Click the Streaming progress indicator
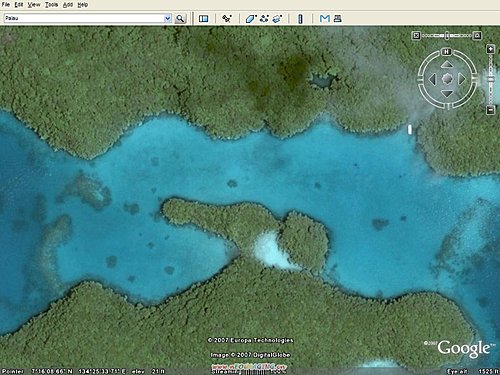The image size is (500, 375). [249, 371]
